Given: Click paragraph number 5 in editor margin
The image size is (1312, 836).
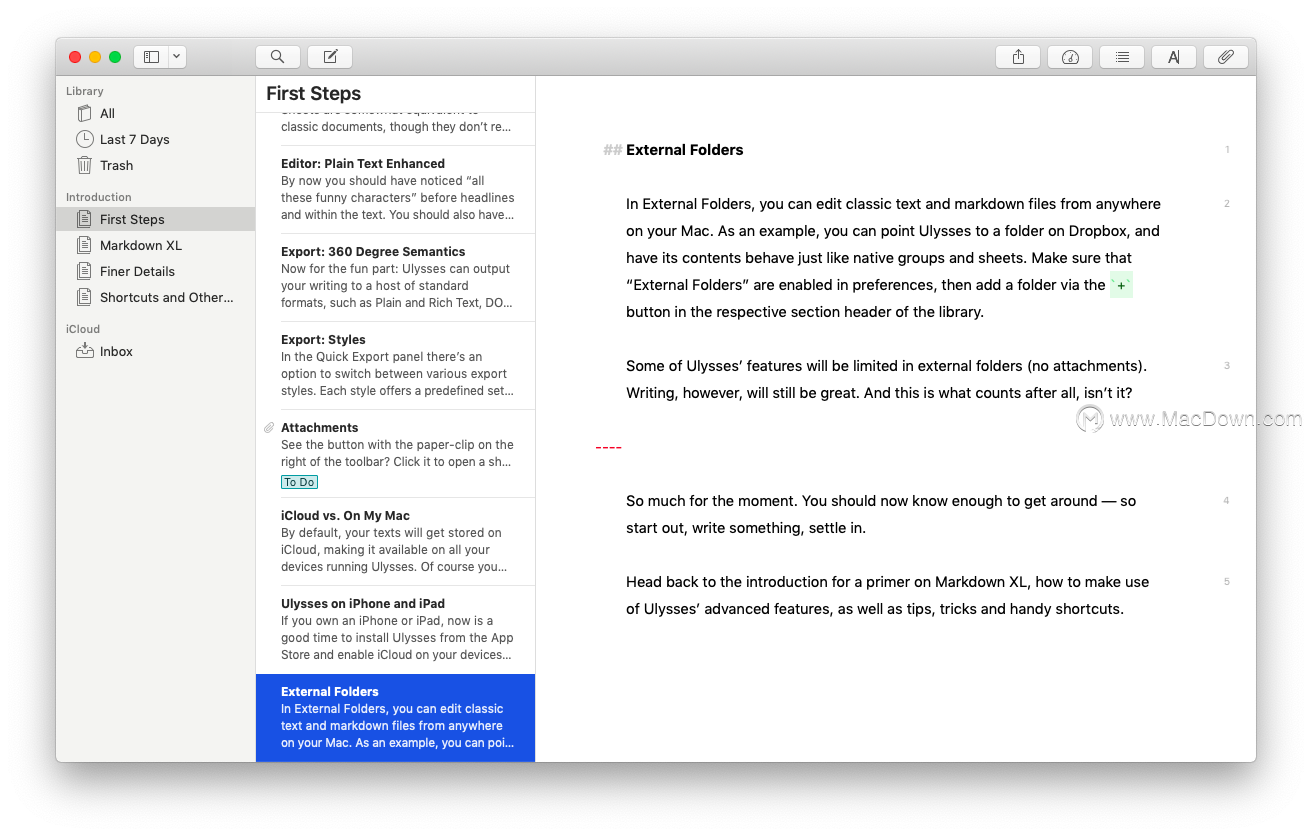Looking at the screenshot, I should tap(1227, 582).
